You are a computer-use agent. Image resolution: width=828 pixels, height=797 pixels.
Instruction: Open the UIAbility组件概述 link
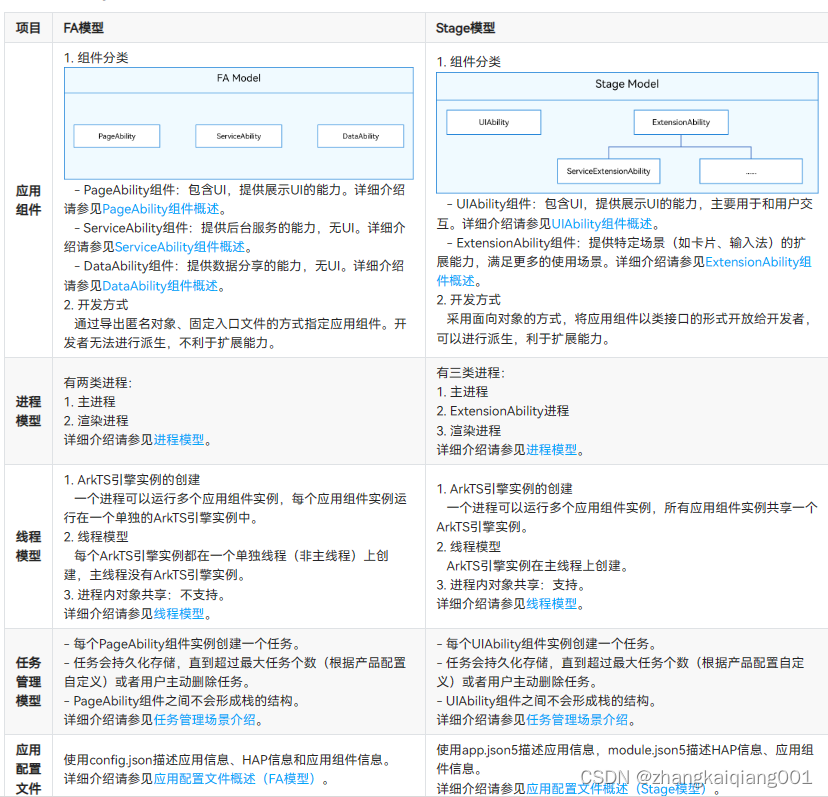(x=602, y=224)
